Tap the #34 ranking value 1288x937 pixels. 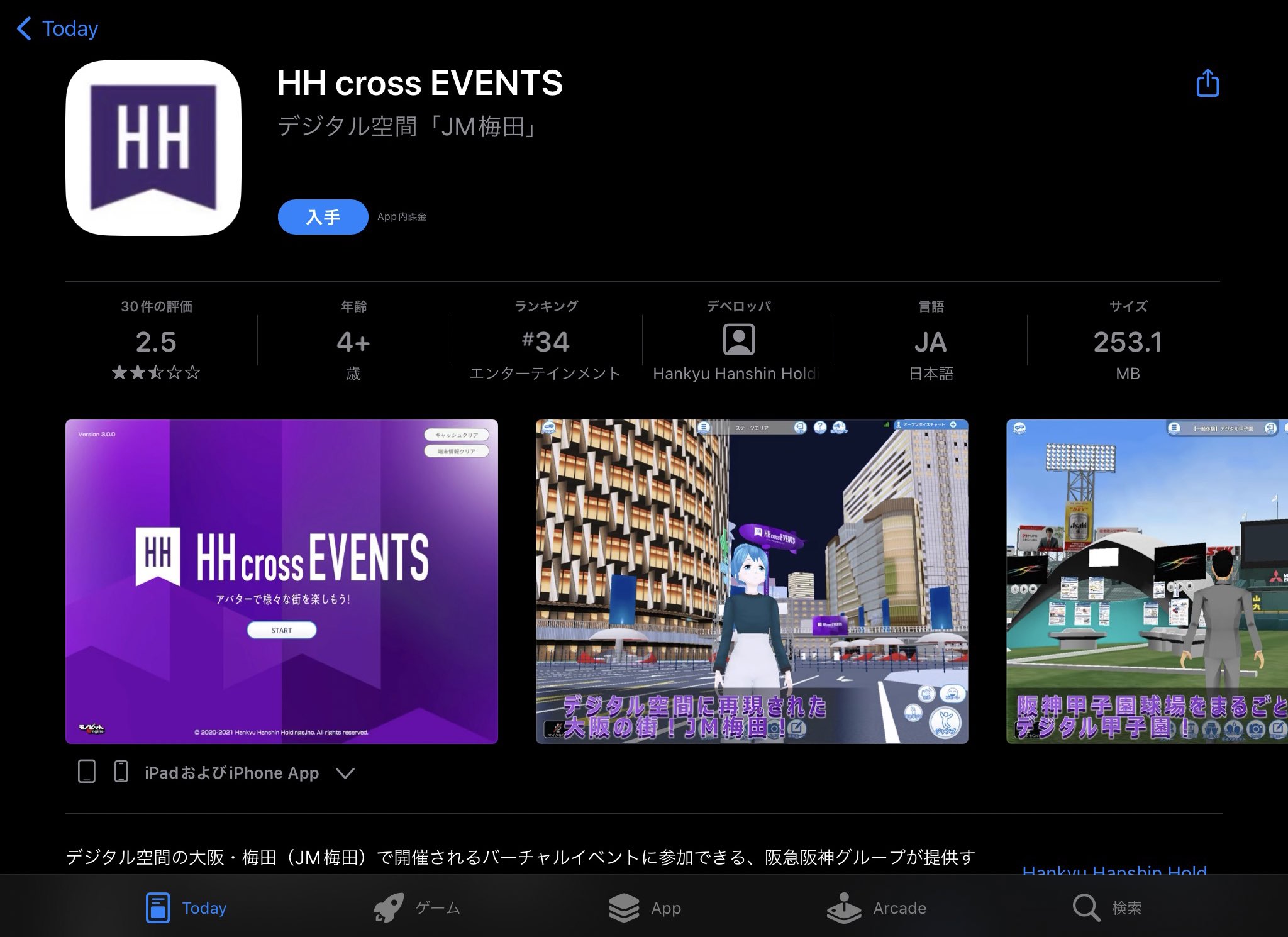(545, 342)
